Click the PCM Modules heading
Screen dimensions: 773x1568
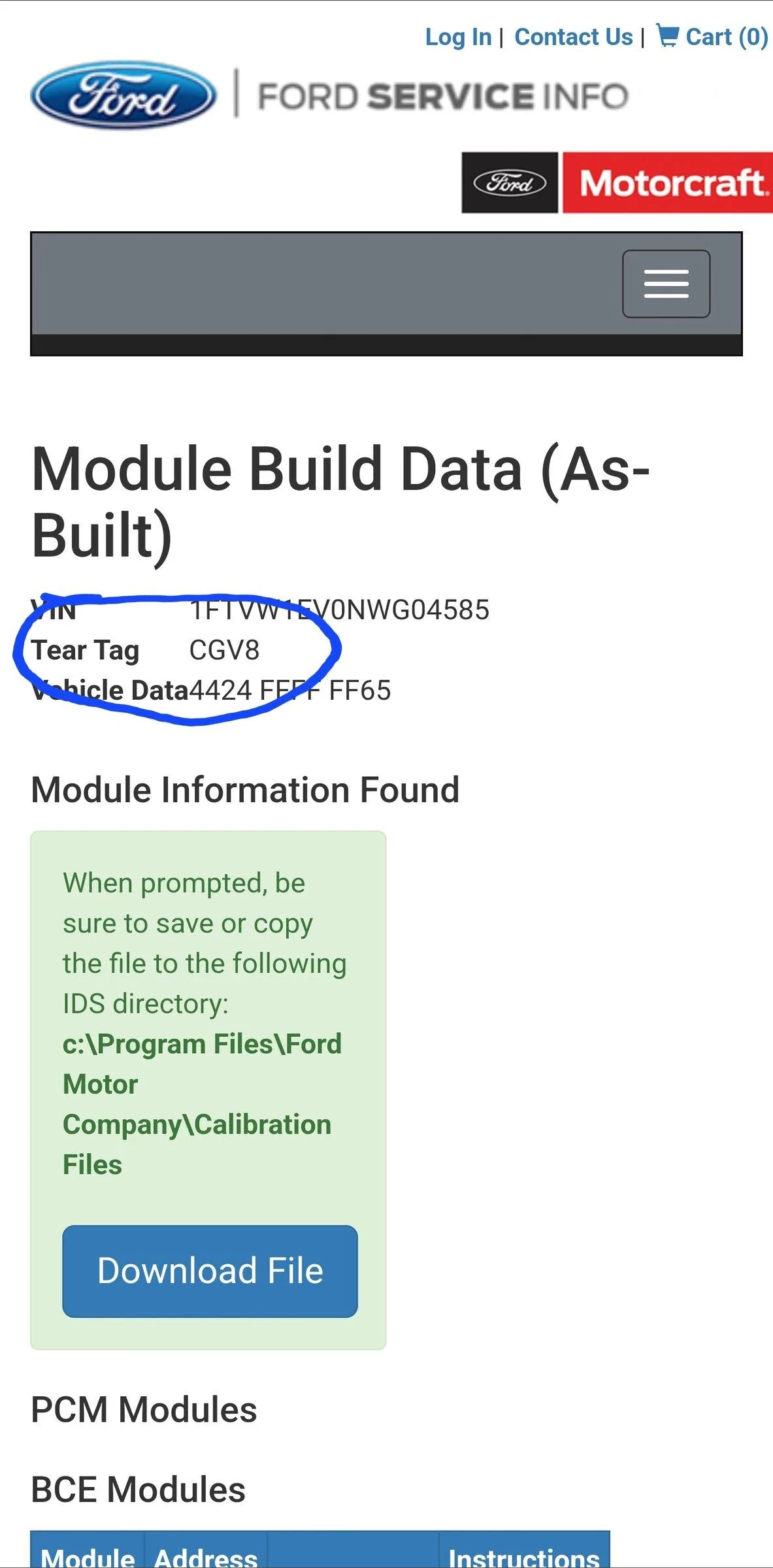coord(144,1409)
